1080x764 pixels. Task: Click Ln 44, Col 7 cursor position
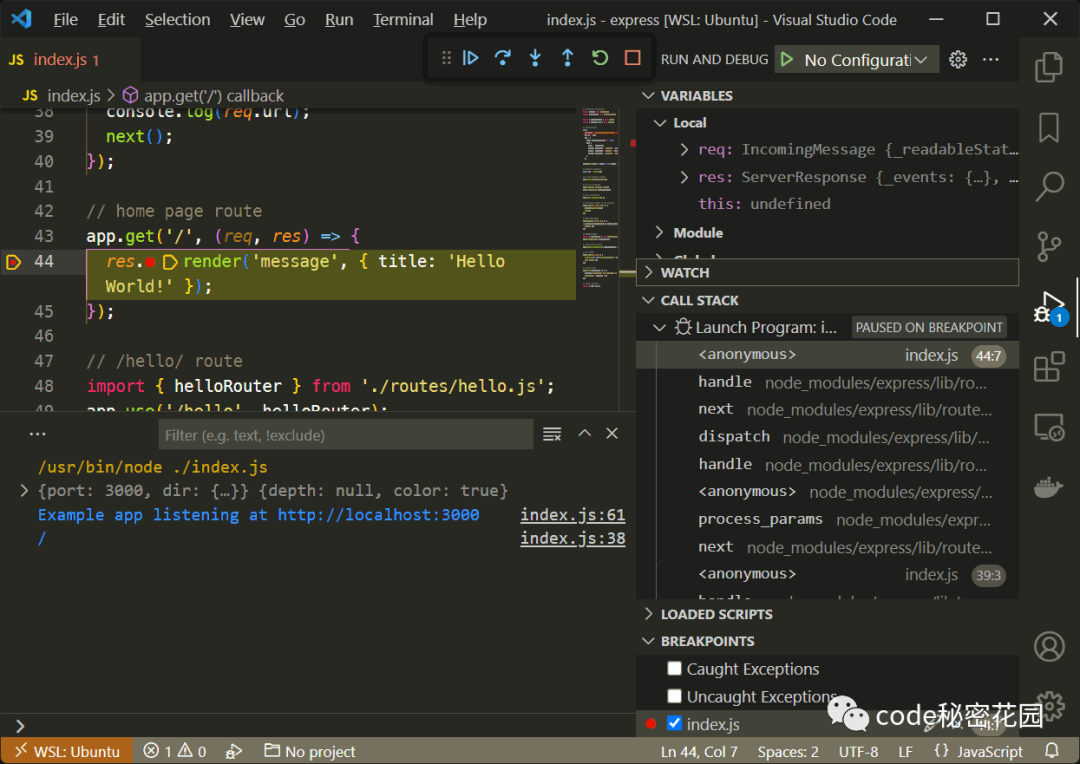(x=698, y=752)
